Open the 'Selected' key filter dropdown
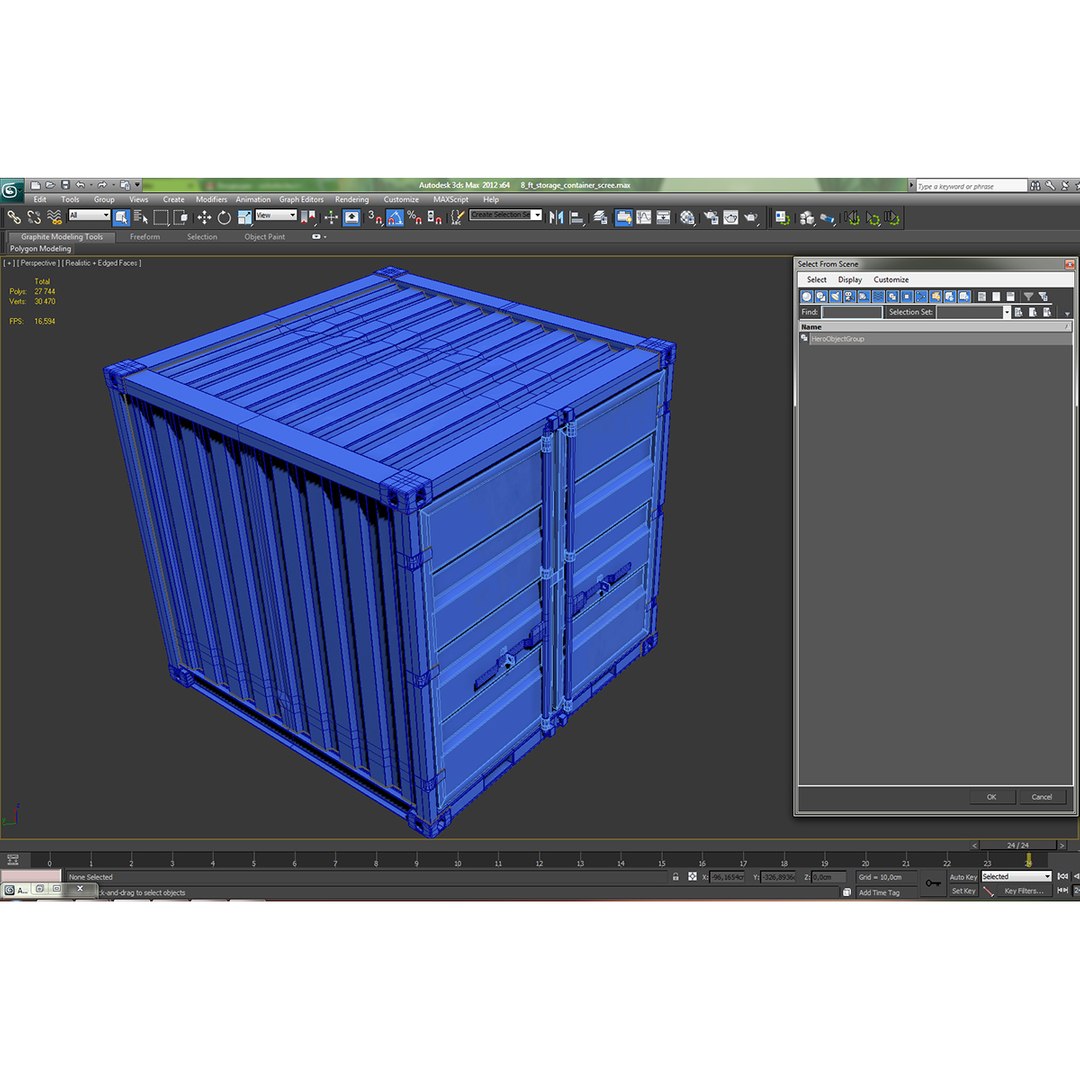 point(1017,877)
